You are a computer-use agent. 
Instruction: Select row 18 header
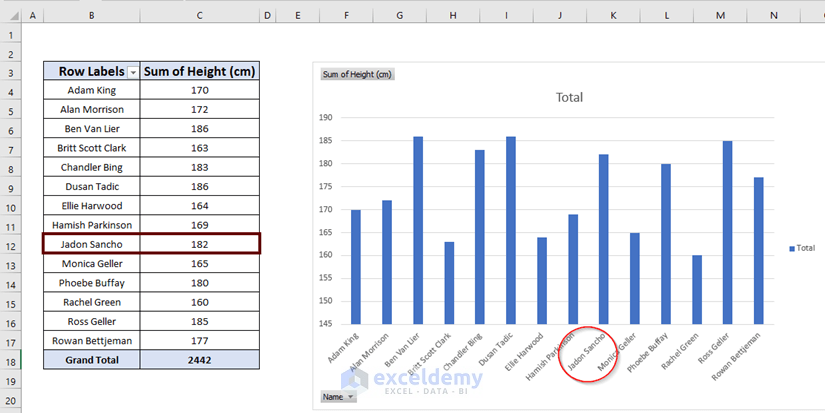(11, 360)
